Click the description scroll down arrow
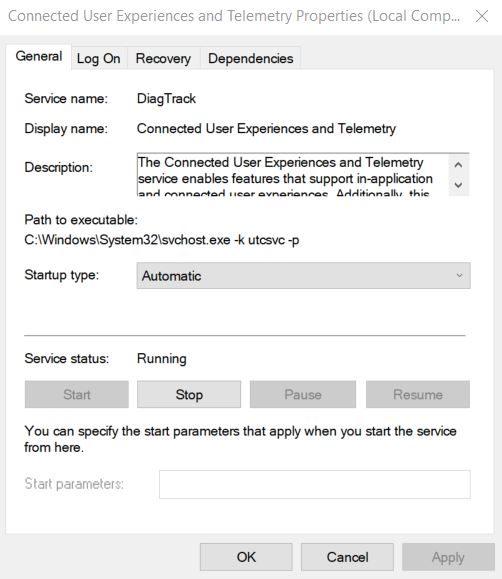Viewport: 502px width, 579px height. [x=458, y=185]
